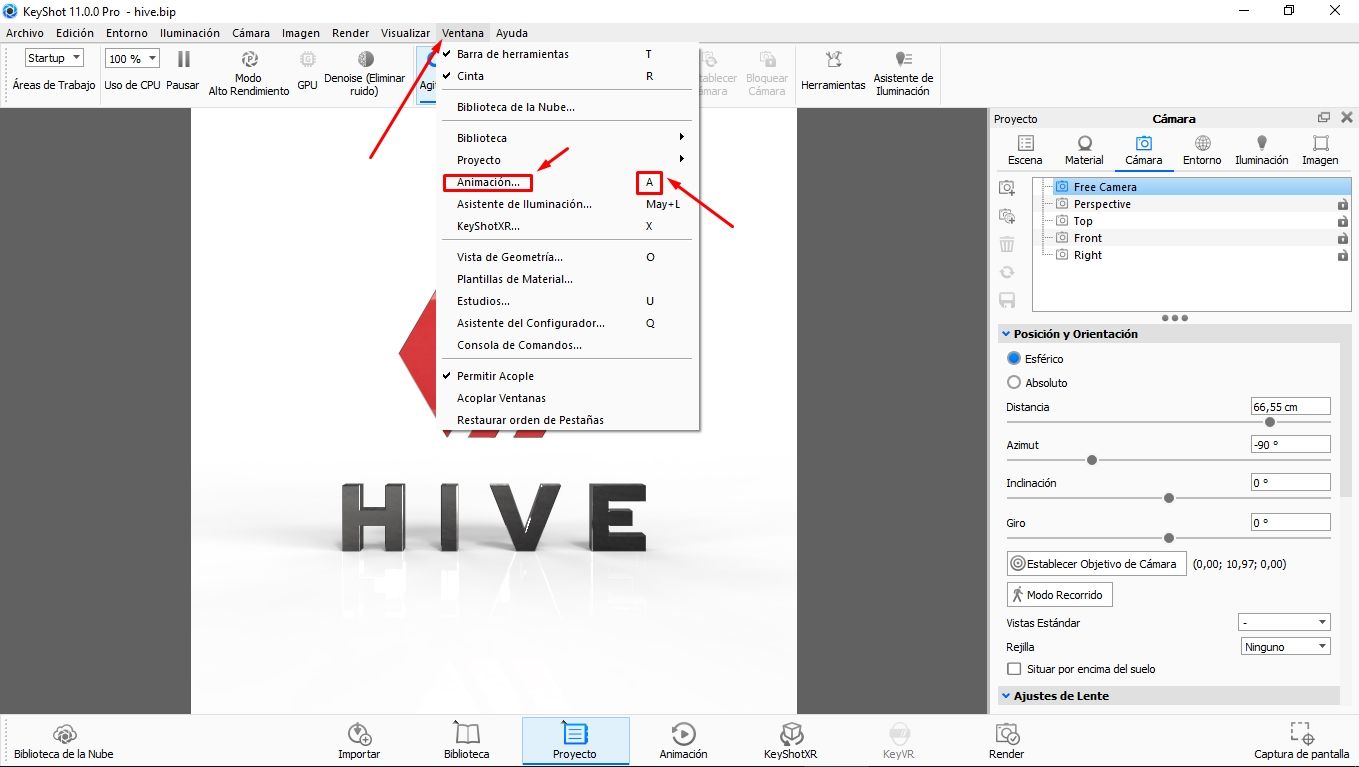Choose KeyShotXR... menu item
Viewport: 1359px width, 767px height.
(569, 226)
